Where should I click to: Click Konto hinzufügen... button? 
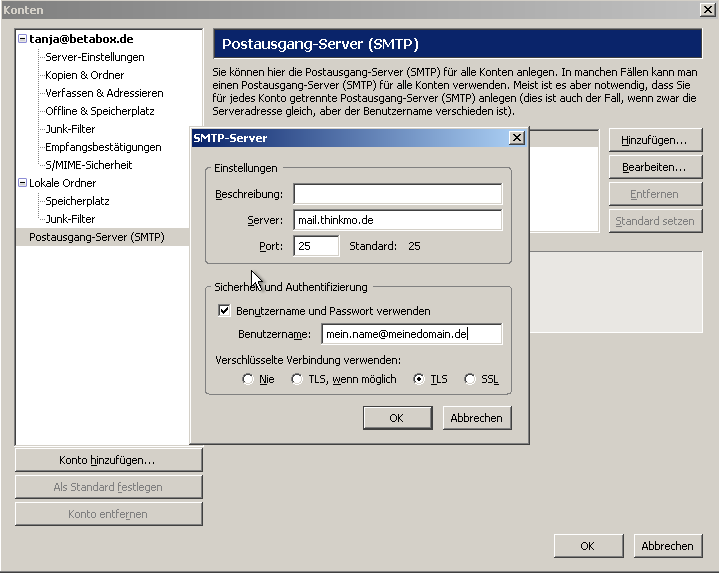108,460
